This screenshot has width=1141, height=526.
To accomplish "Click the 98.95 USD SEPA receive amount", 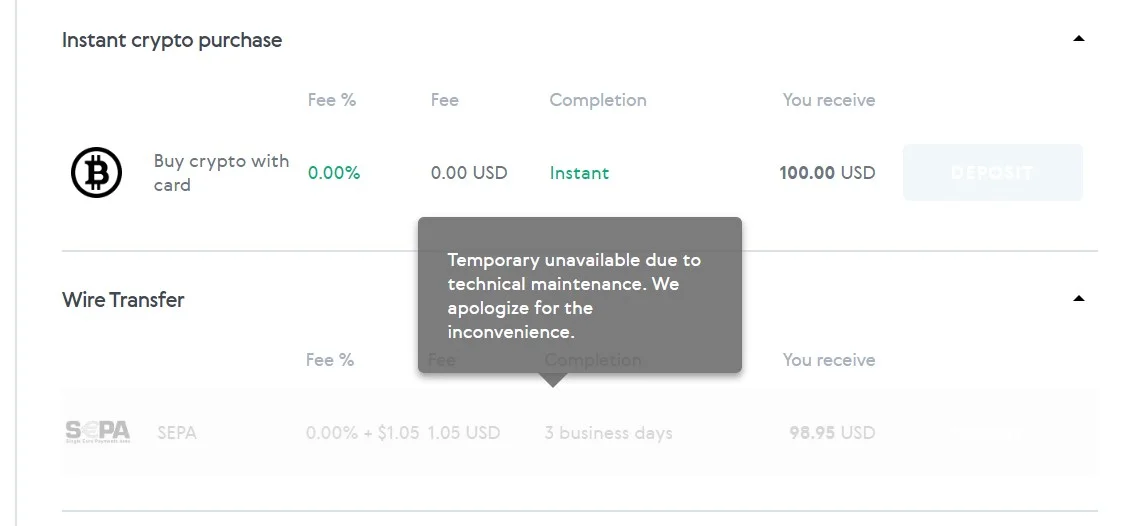I will (832, 433).
